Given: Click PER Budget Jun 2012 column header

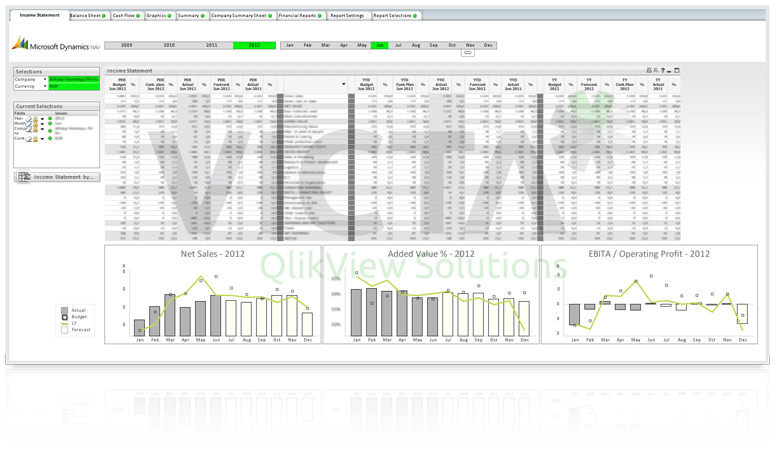Looking at the screenshot, I should tap(118, 84).
